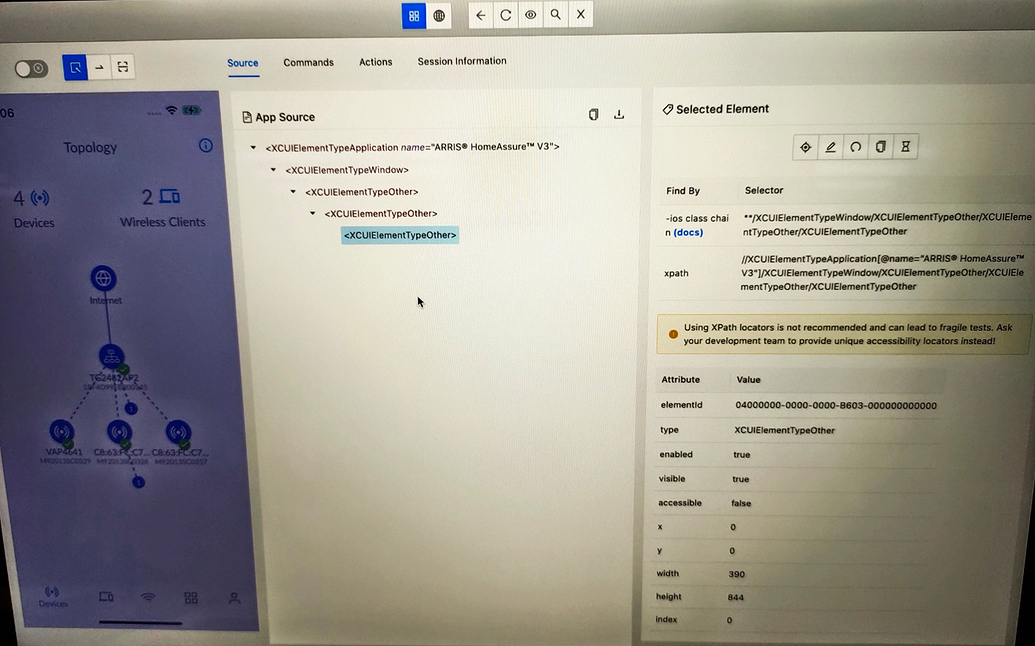Open the search for element magnifier
Image resolution: width=1035 pixels, height=646 pixels.
tap(556, 15)
